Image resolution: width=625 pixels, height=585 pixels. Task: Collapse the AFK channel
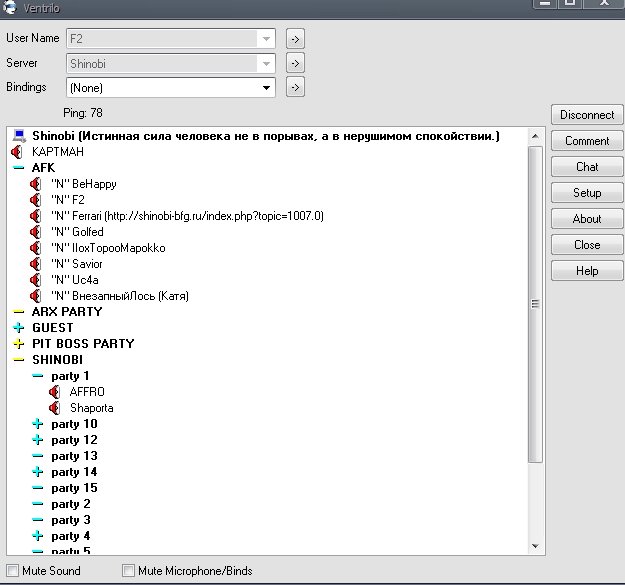(18, 168)
